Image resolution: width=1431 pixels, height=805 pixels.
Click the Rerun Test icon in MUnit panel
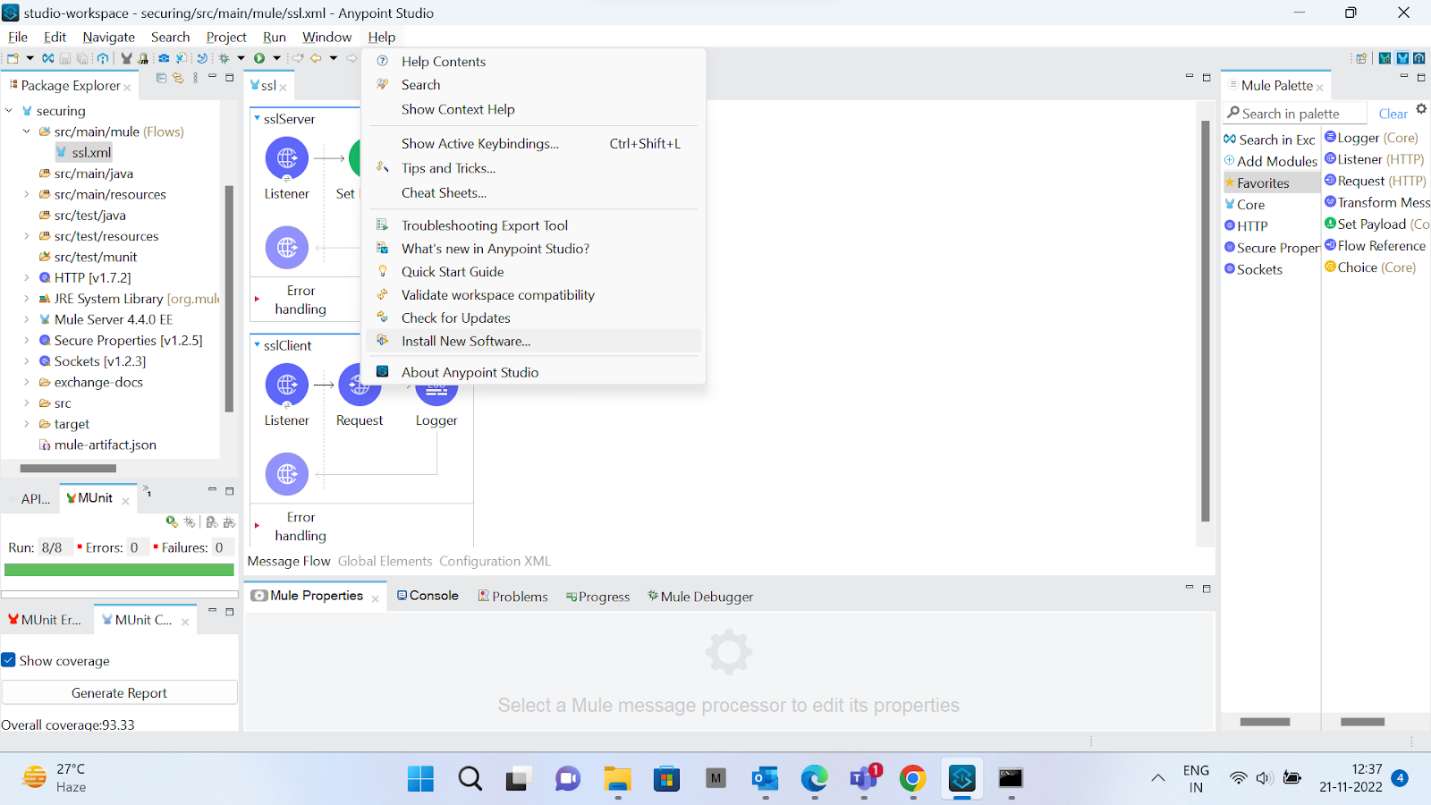172,522
